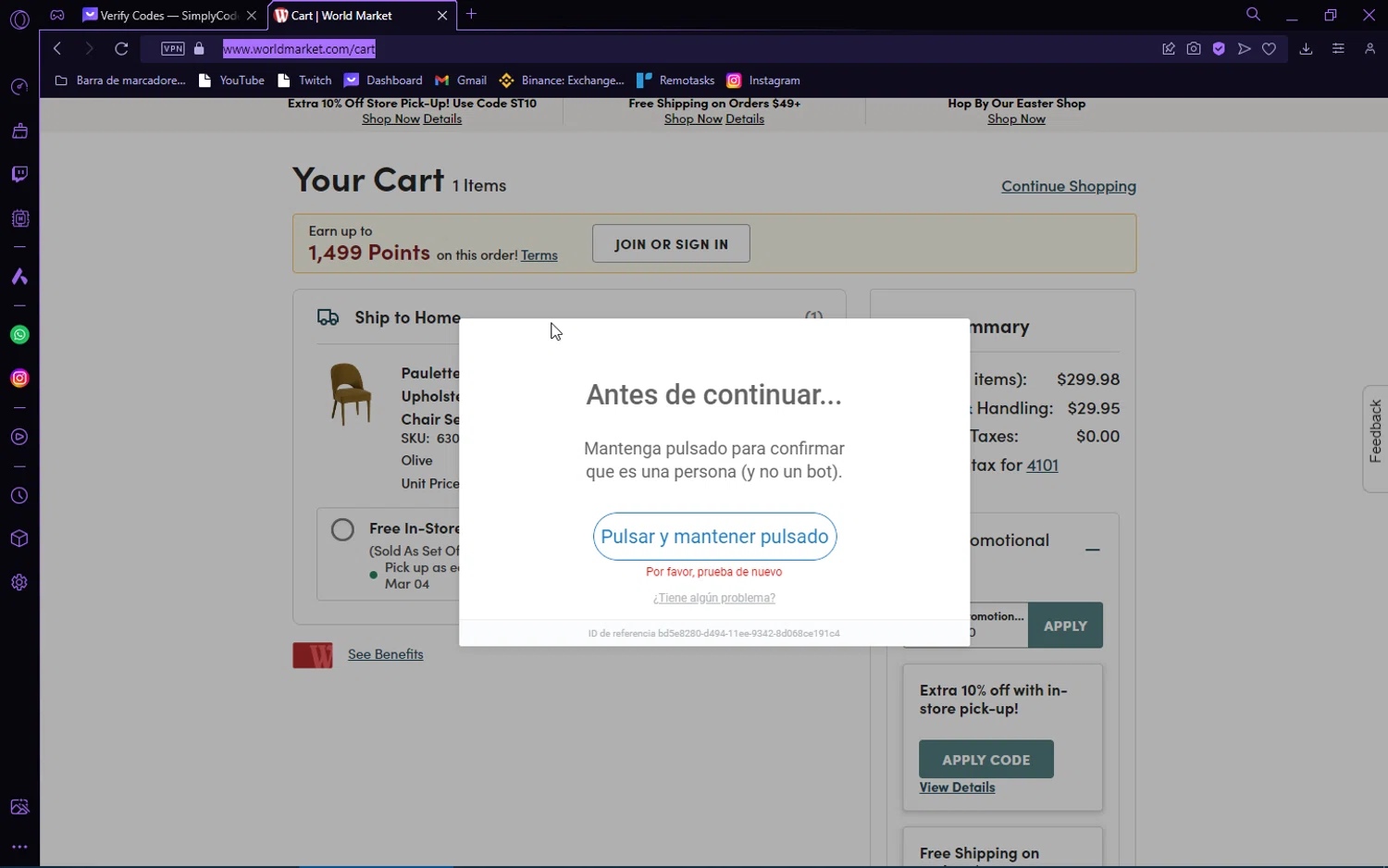The height and width of the screenshot is (868, 1388).
Task: Click the JOIN OR SIGN IN button
Action: 671,243
